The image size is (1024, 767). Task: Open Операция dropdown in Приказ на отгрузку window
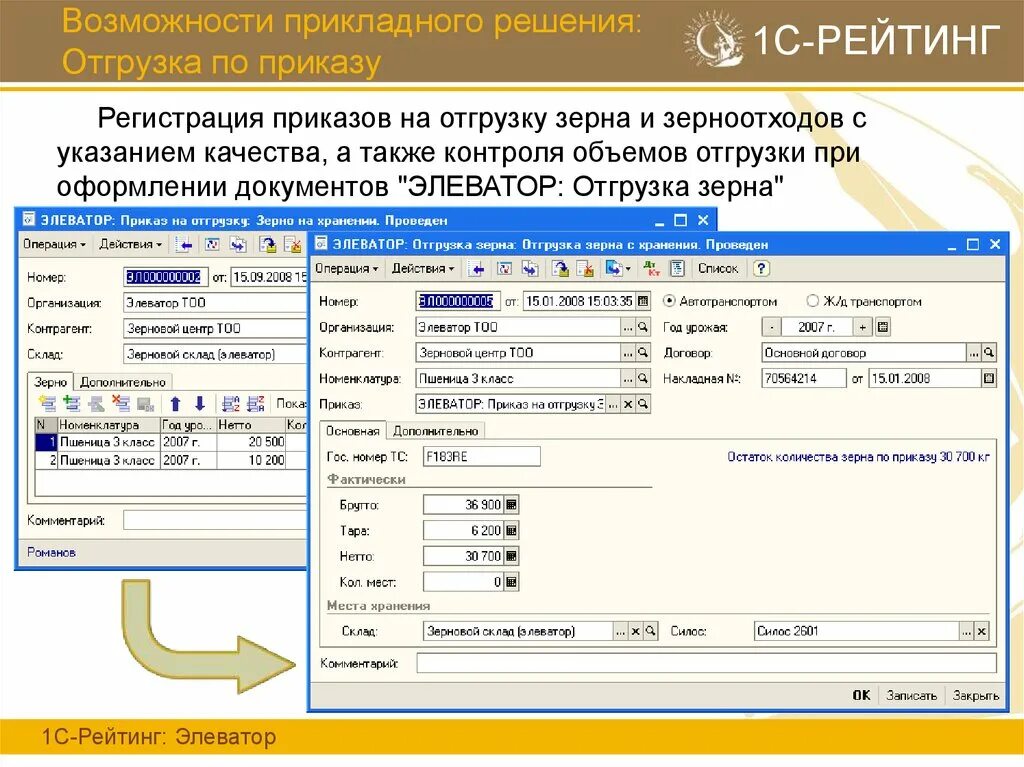click(x=54, y=244)
